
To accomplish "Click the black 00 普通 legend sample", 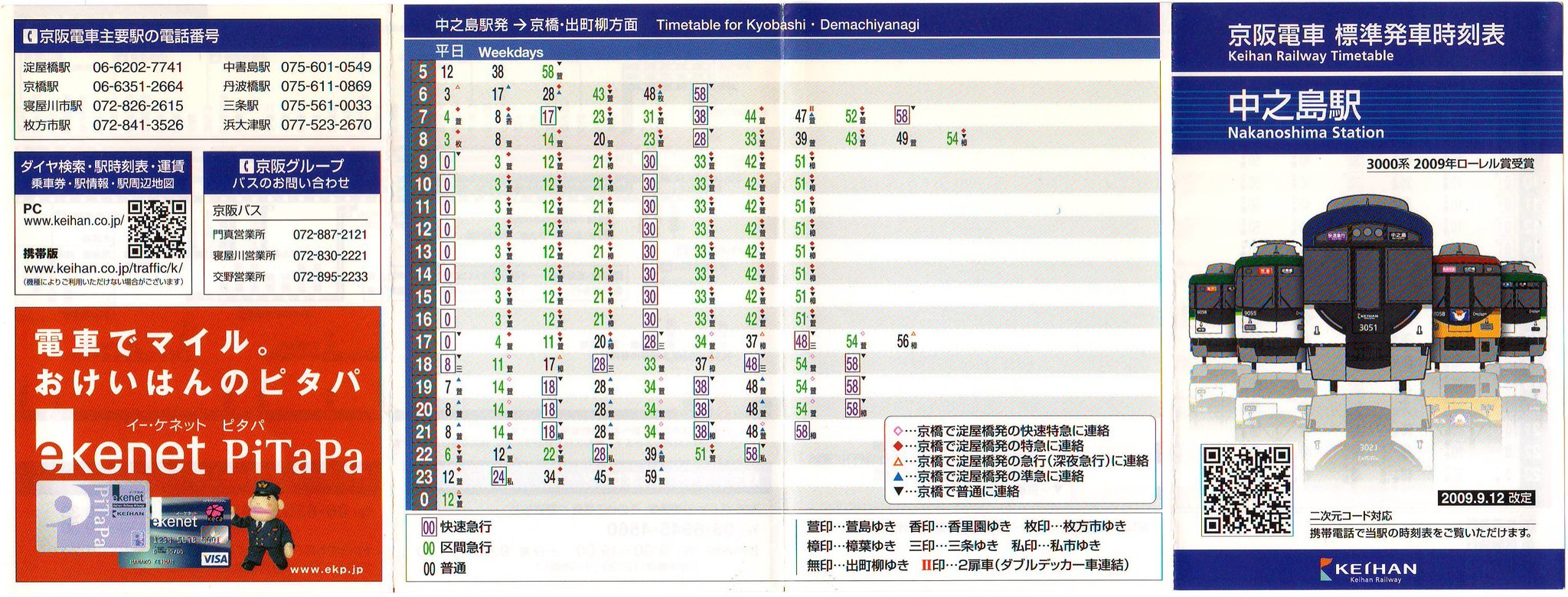I will pyautogui.click(x=429, y=569).
